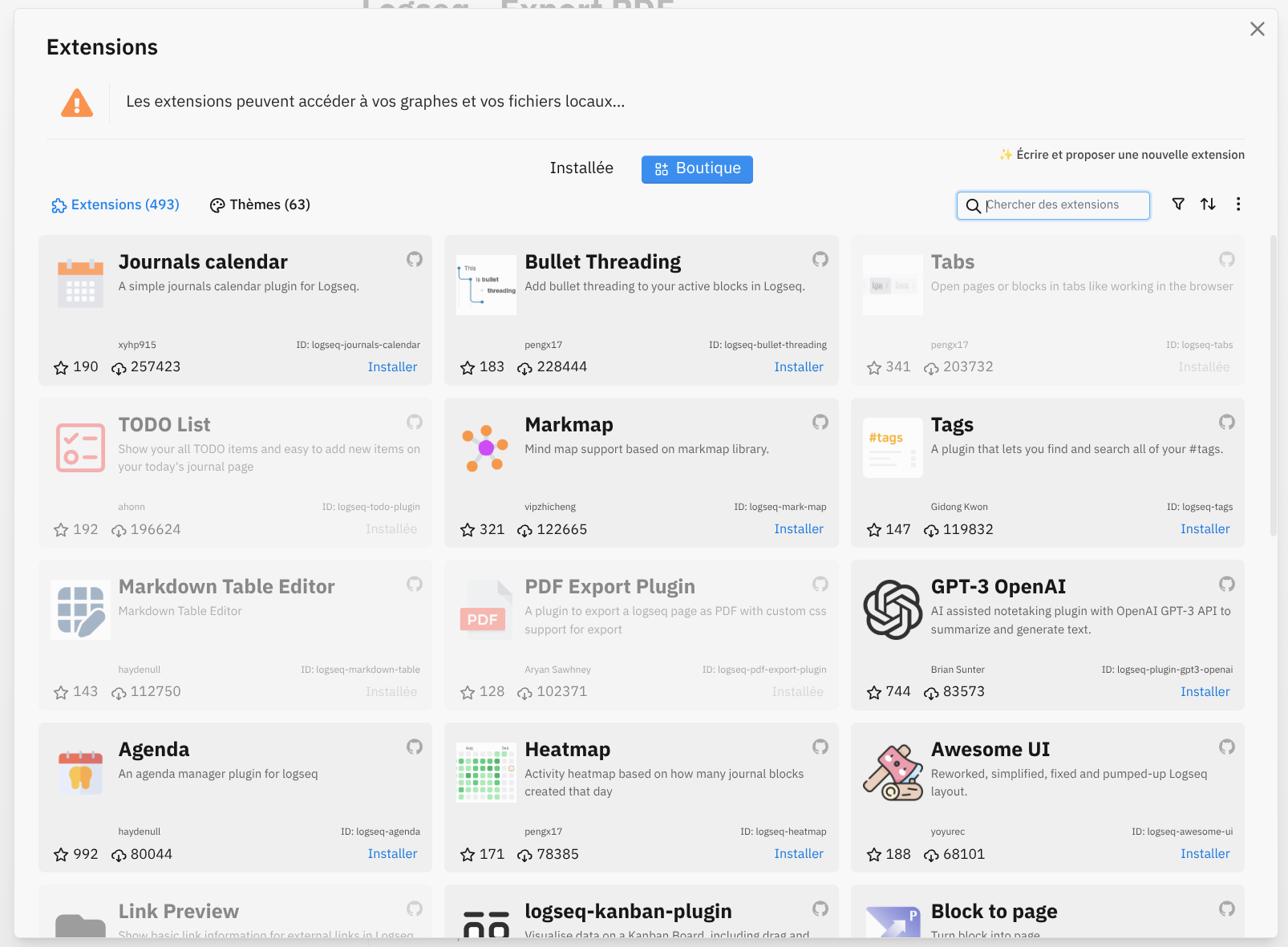Image resolution: width=1288 pixels, height=947 pixels.
Task: Click the 'Bullet Threading' title
Action: tap(603, 262)
